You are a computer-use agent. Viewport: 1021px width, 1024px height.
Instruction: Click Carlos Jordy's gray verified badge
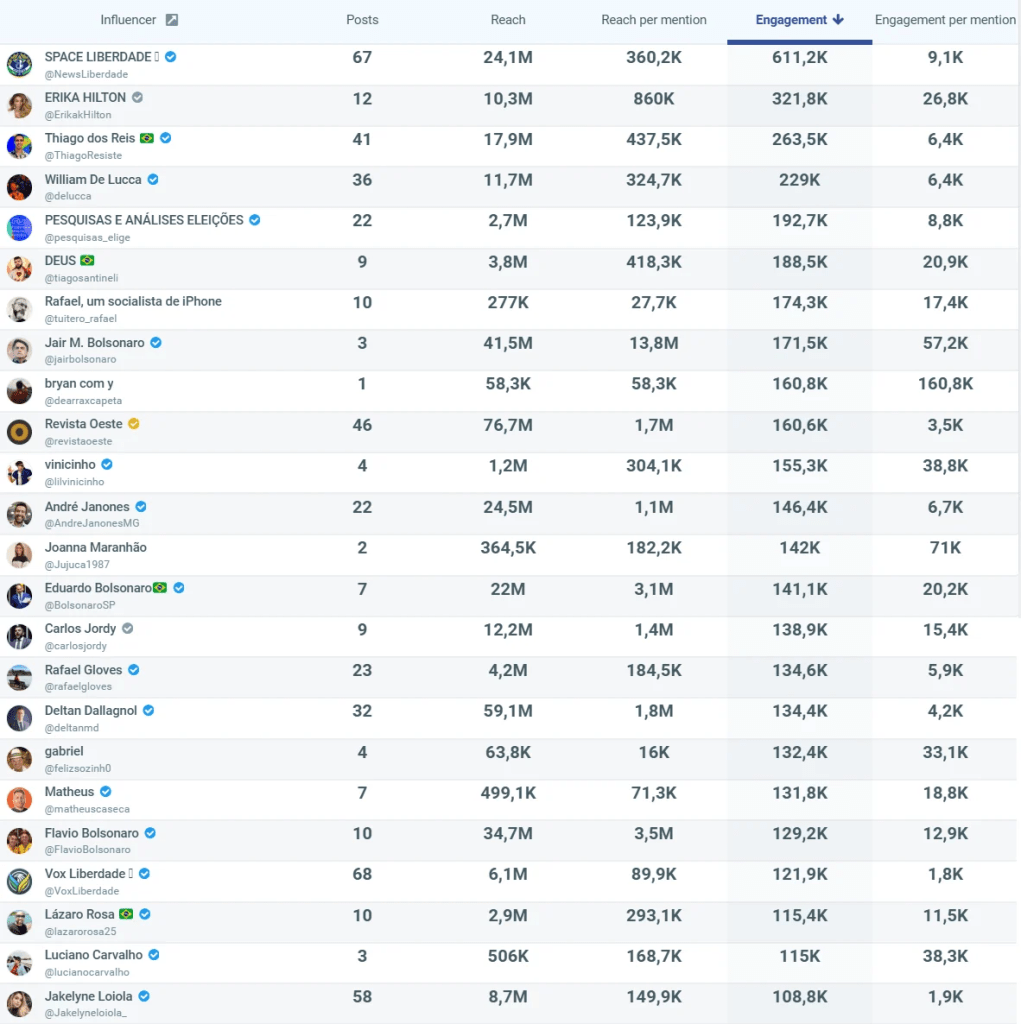point(128,629)
